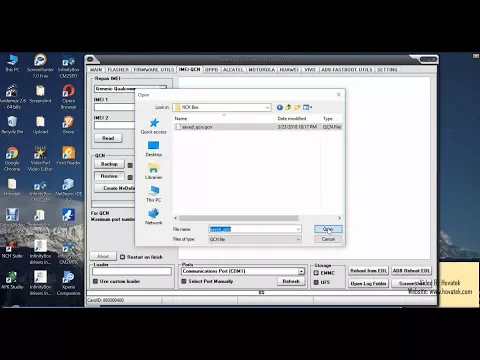Click the IMEI 2 input field

(x=114, y=125)
